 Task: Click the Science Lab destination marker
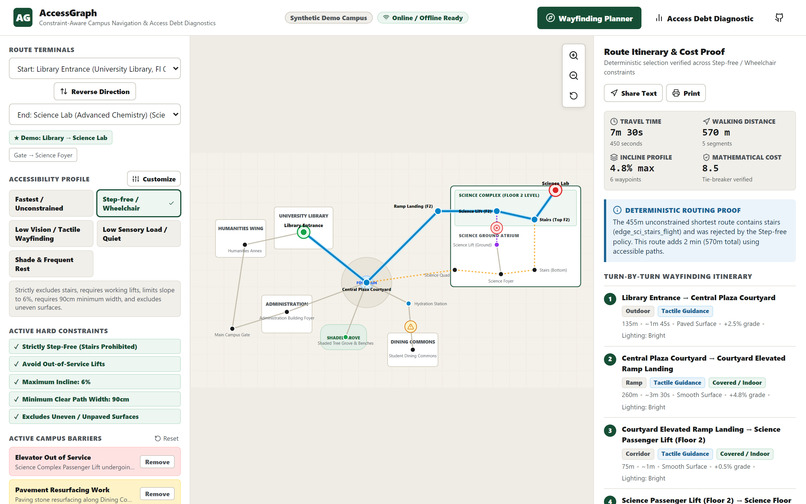click(555, 190)
